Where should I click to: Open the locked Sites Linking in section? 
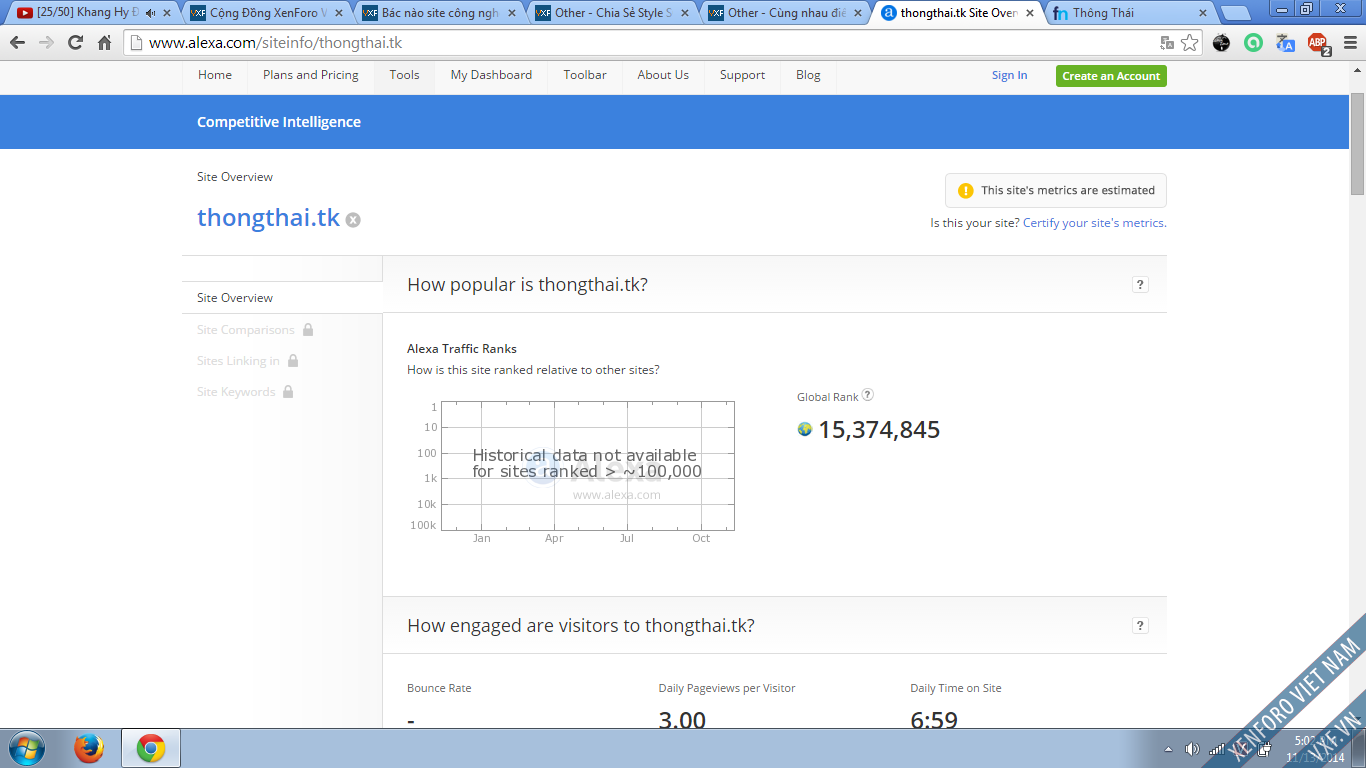click(x=248, y=361)
